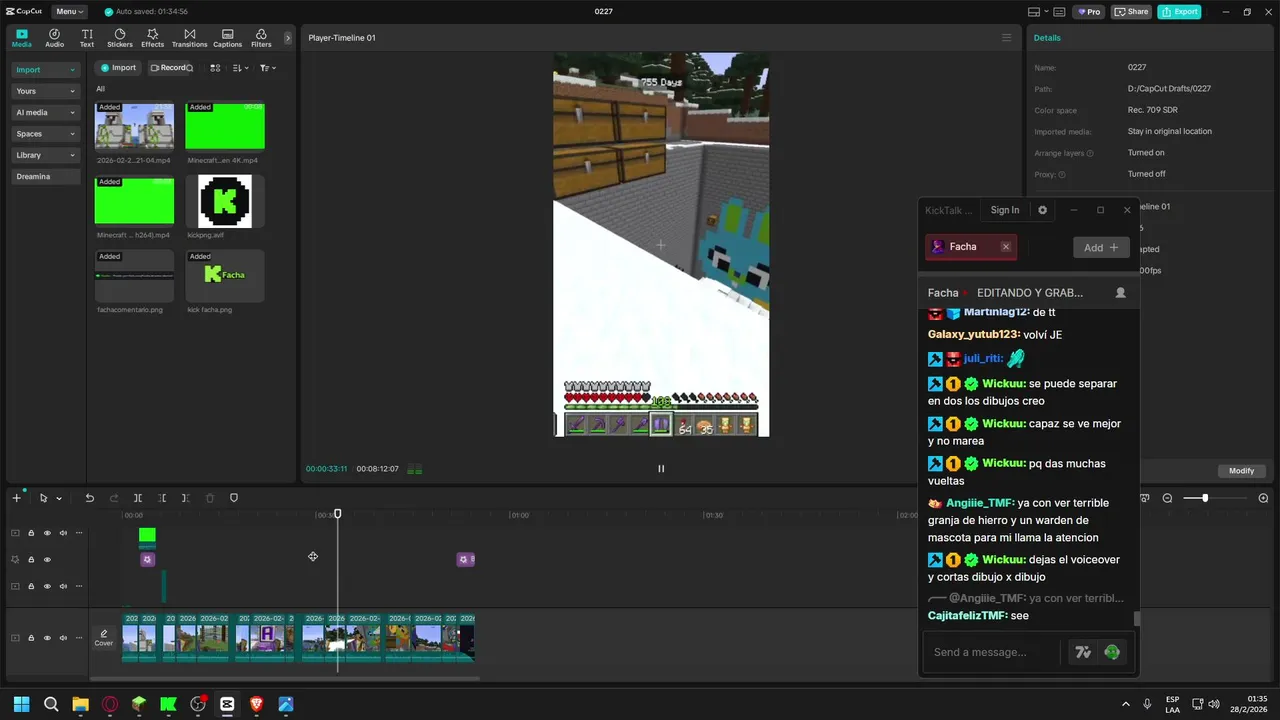
Task: Click the marker shield icon in timeline toolbar
Action: pos(234,498)
